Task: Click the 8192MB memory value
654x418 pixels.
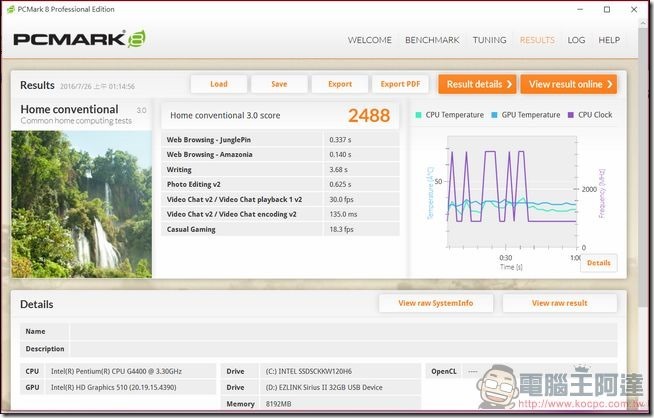Action: 278,404
